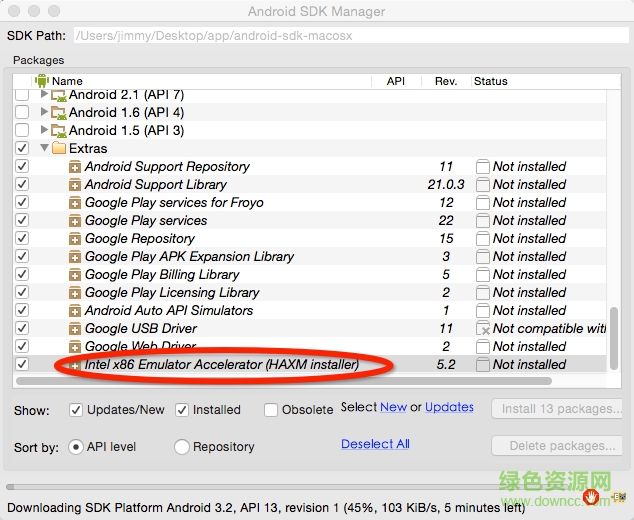
Task: Click the Google Repository package icon
Action: pyautogui.click(x=75, y=239)
